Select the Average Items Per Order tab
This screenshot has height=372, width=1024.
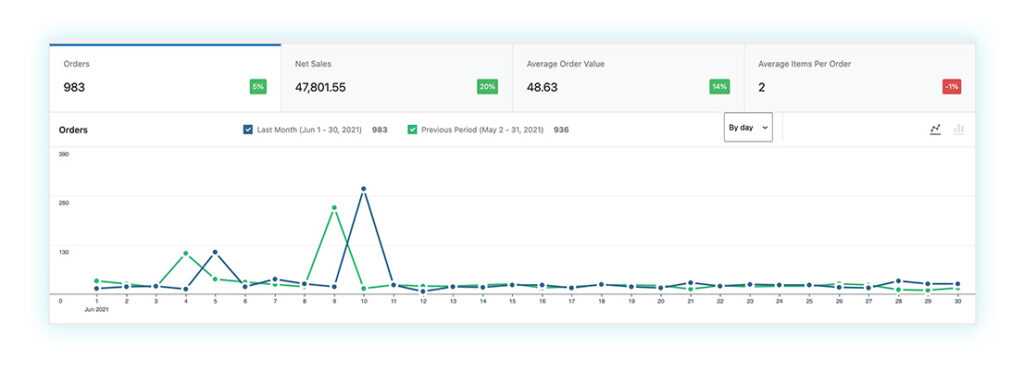[x=860, y=78]
